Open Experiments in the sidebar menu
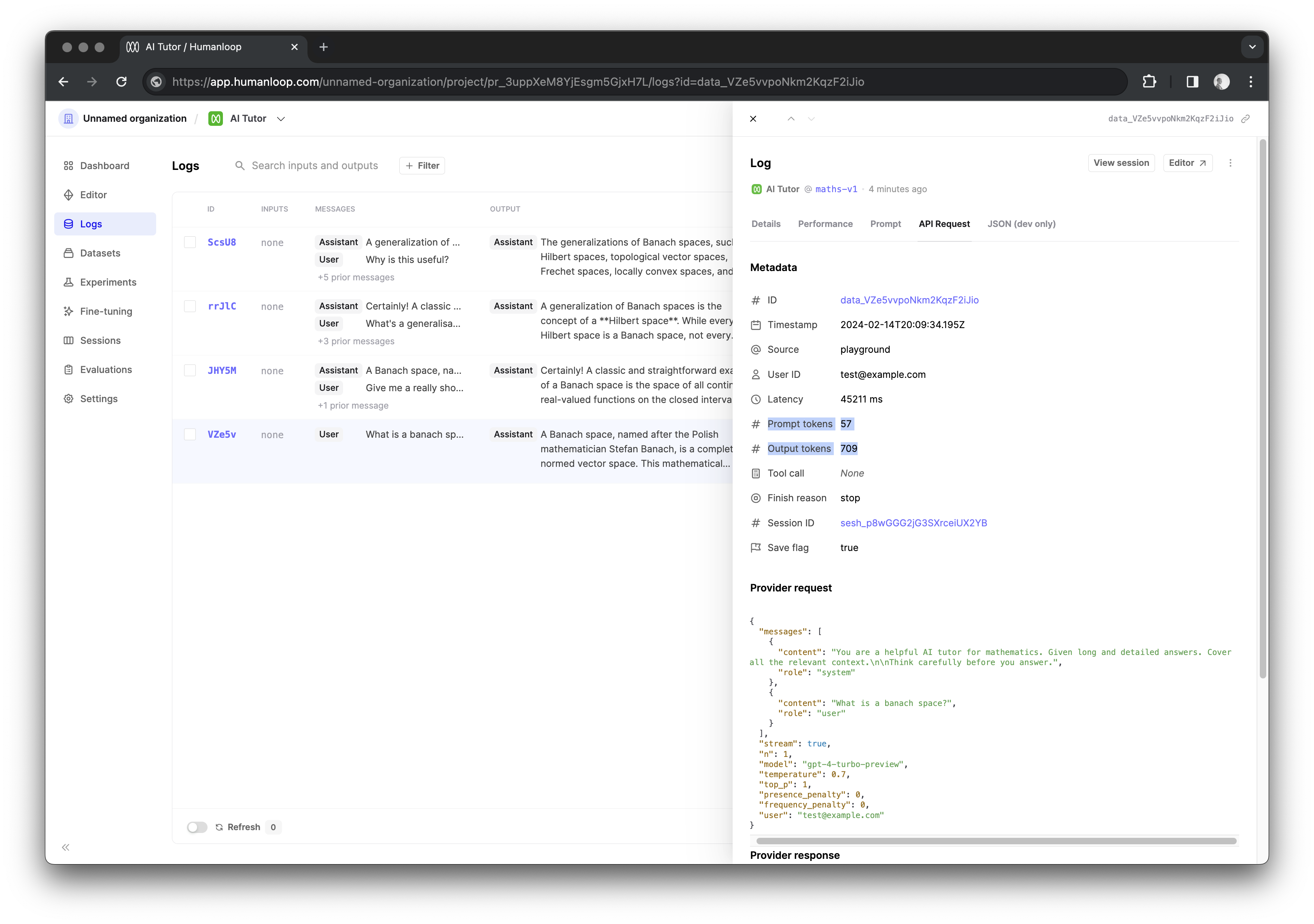Viewport: 1314px width, 924px height. coord(105,283)
